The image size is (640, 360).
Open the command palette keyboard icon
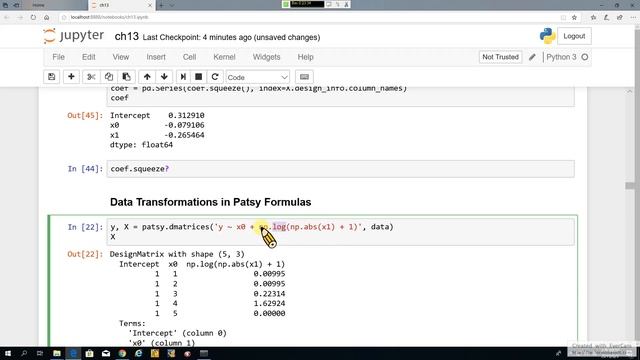click(304, 77)
